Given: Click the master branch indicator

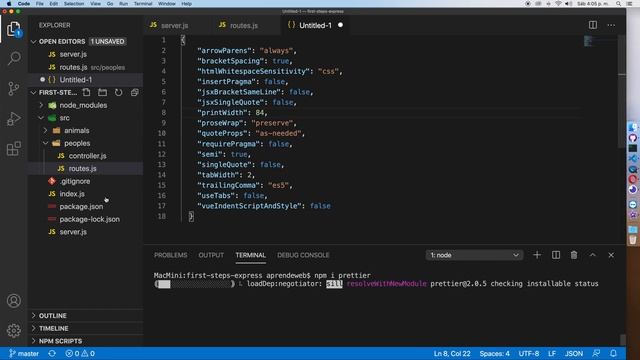Looking at the screenshot, I should click(24, 353).
